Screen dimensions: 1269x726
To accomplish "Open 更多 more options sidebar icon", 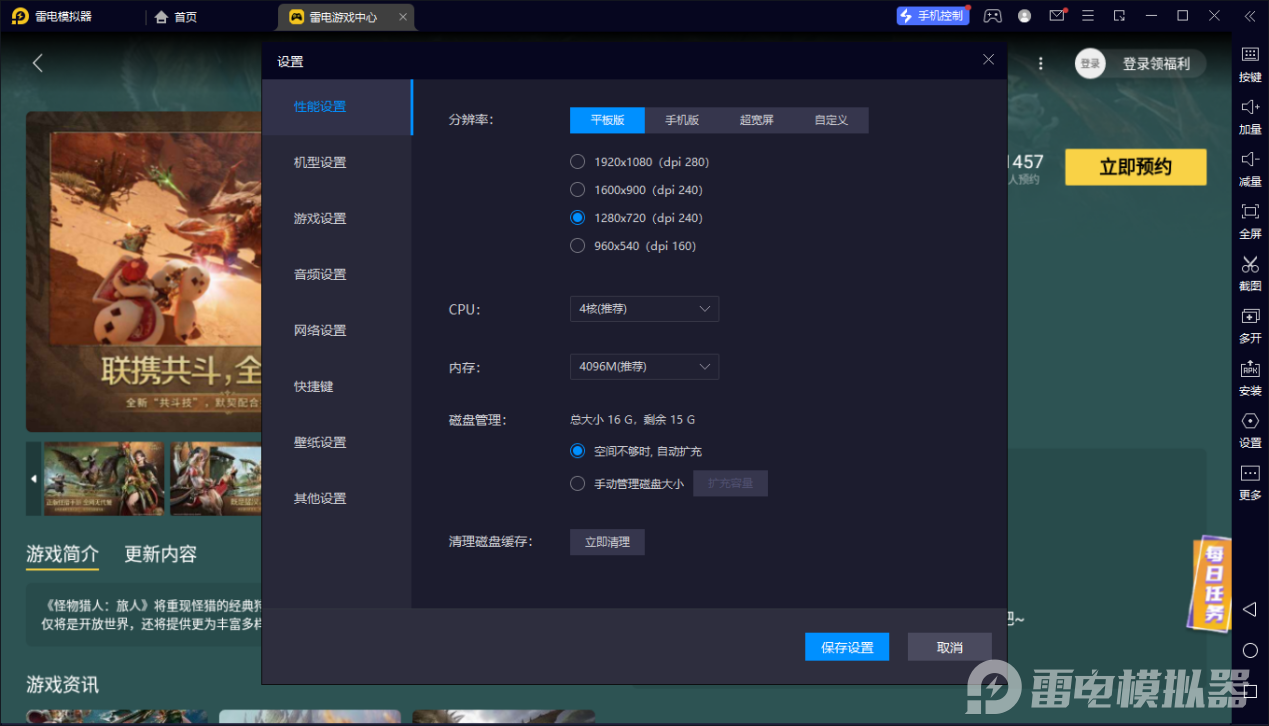I will (x=1250, y=481).
